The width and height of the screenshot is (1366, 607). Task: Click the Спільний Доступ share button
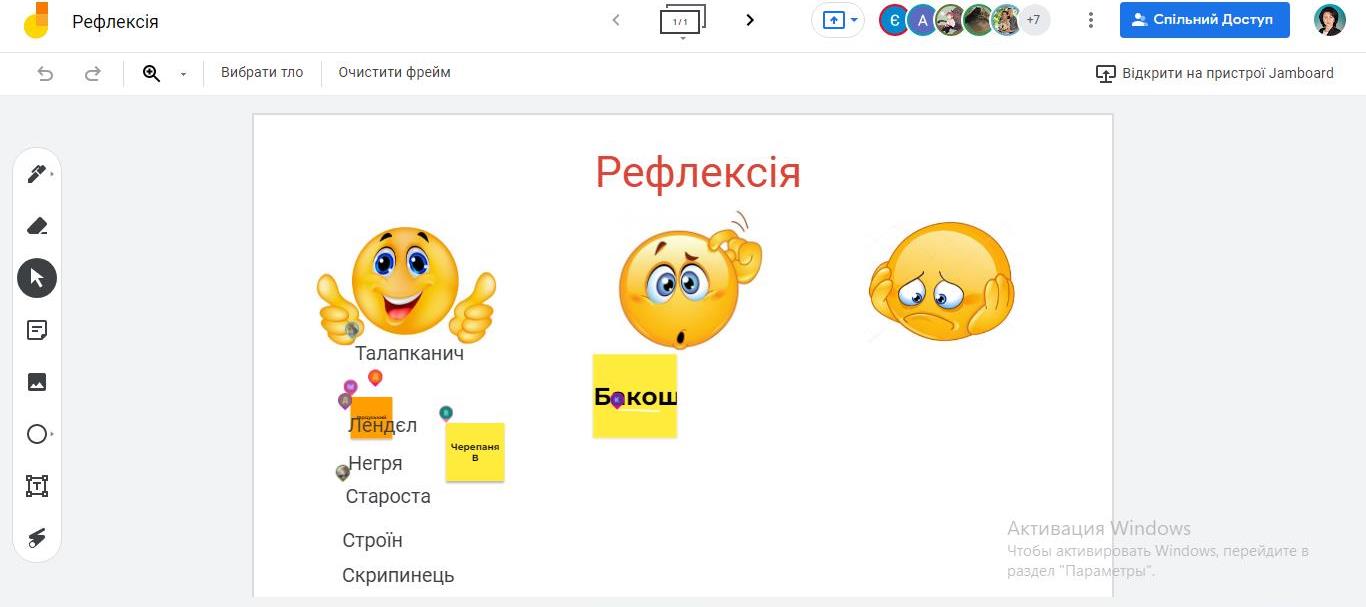[x=1204, y=20]
